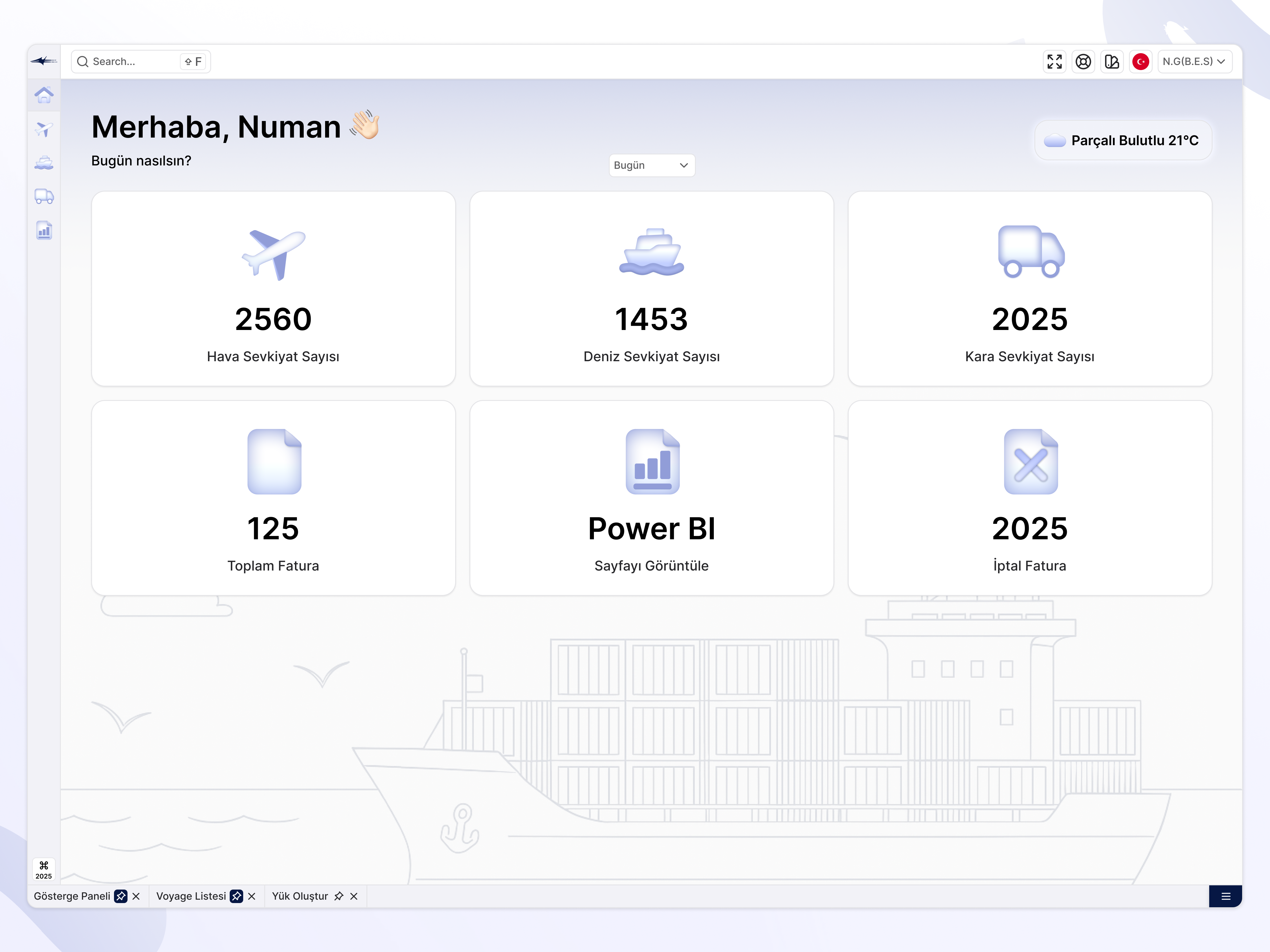Open the support lifebuoy icon
This screenshot has height=952, width=1270.
[x=1083, y=61]
